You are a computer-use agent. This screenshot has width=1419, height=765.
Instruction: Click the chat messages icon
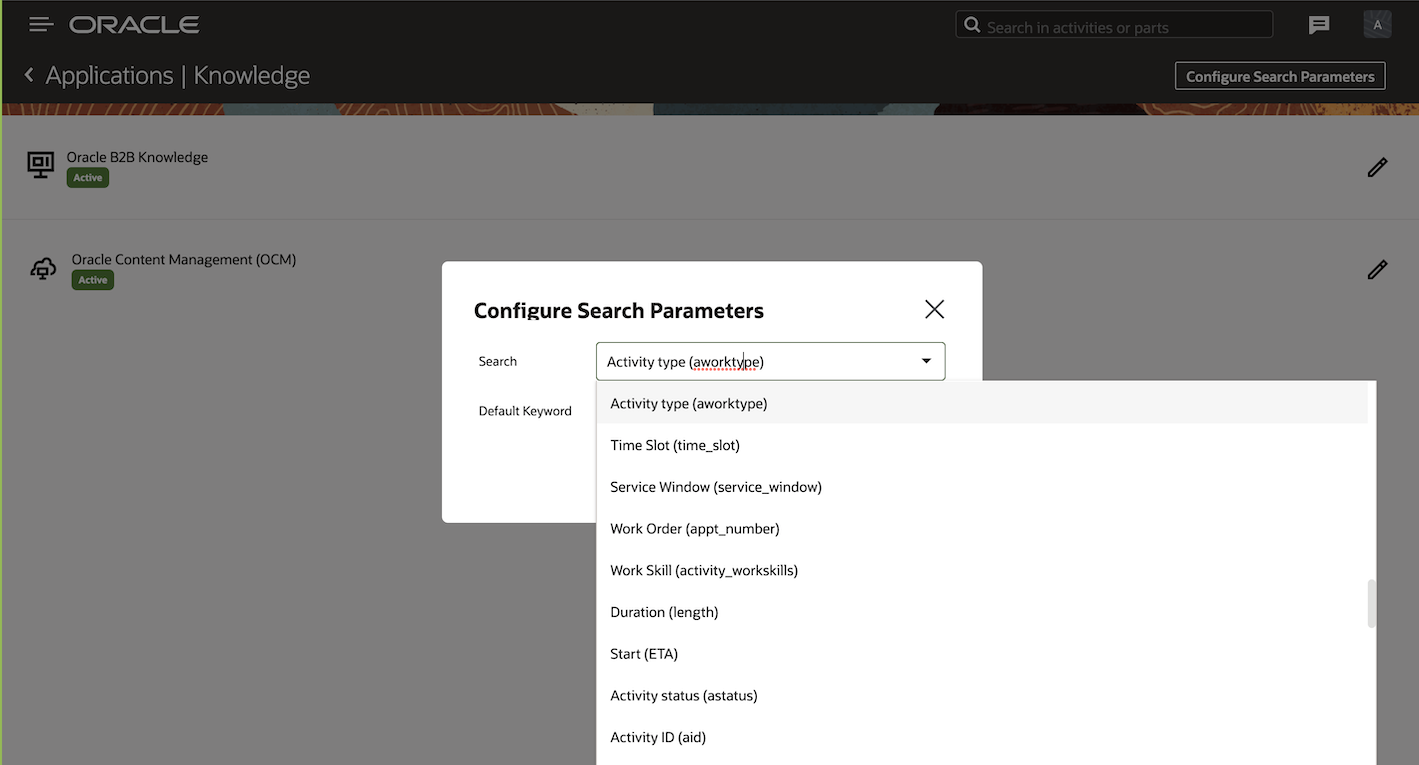pyautogui.click(x=1319, y=26)
